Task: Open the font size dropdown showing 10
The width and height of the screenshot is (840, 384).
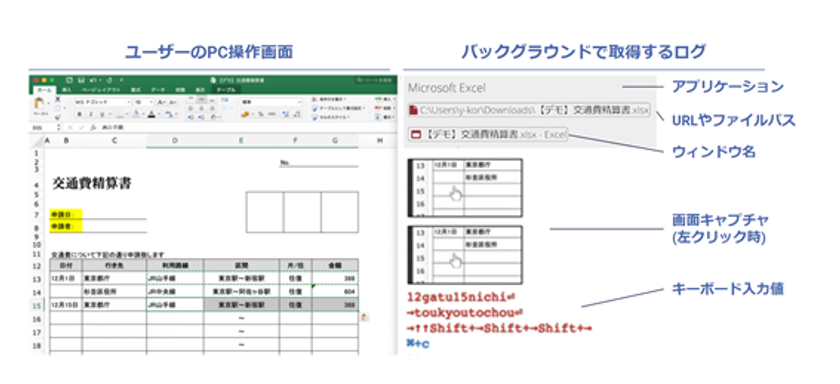Action: (x=144, y=101)
